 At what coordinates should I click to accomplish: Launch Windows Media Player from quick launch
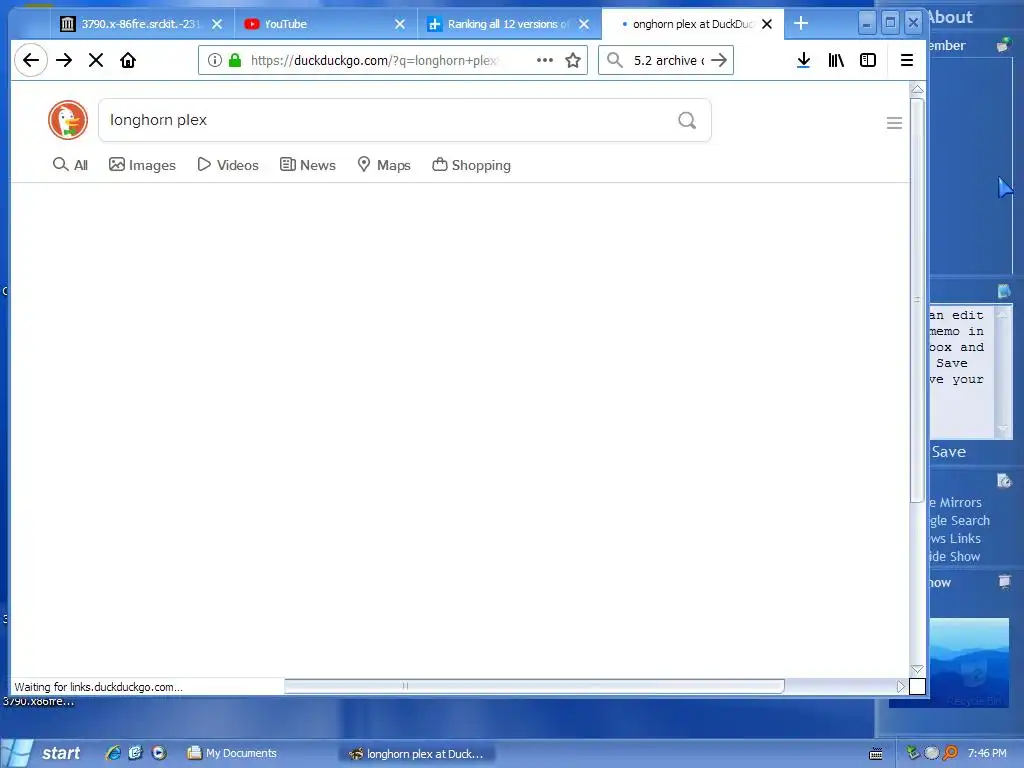(159, 753)
